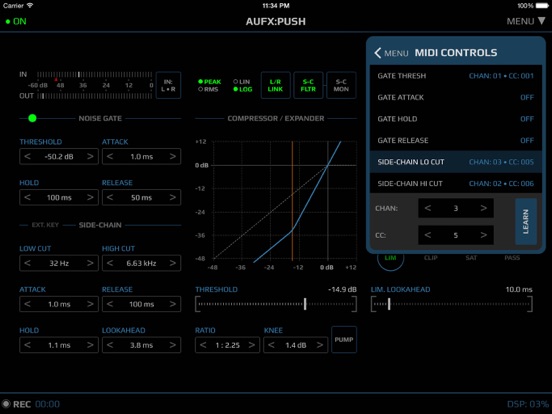Increase side-chain ATTACK 1.0 ms
This screenshot has height=414, width=552.
click(90, 304)
